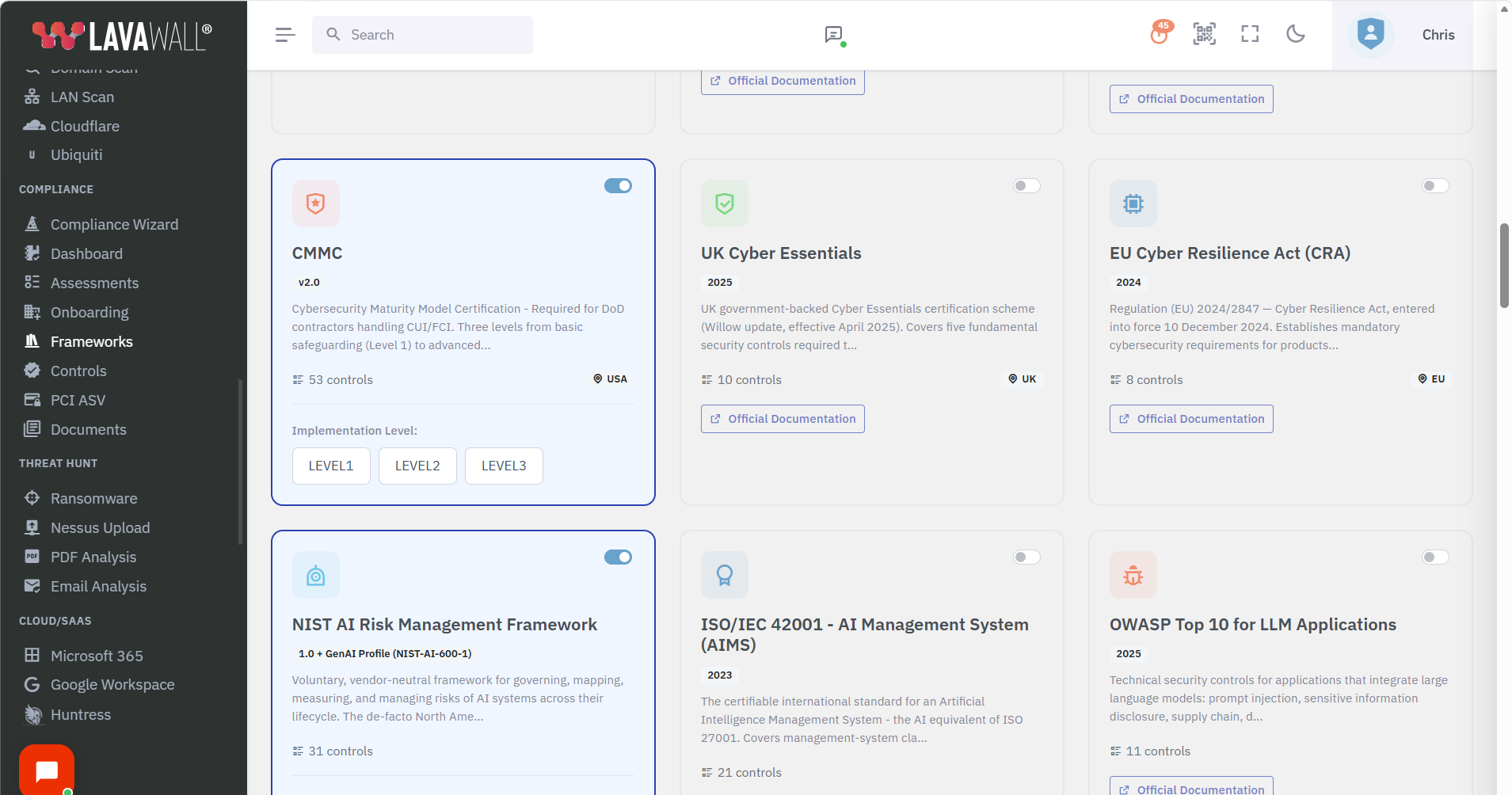The image size is (1512, 795).
Task: Open EU Cyber Resilience Act Official Documentation
Action: click(1191, 419)
